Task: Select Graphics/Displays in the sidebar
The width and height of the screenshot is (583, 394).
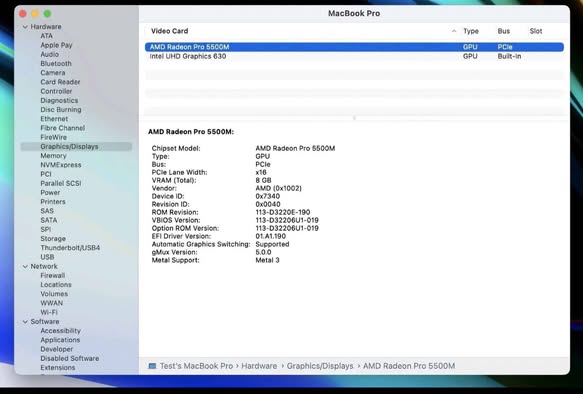Action: tap(76, 146)
